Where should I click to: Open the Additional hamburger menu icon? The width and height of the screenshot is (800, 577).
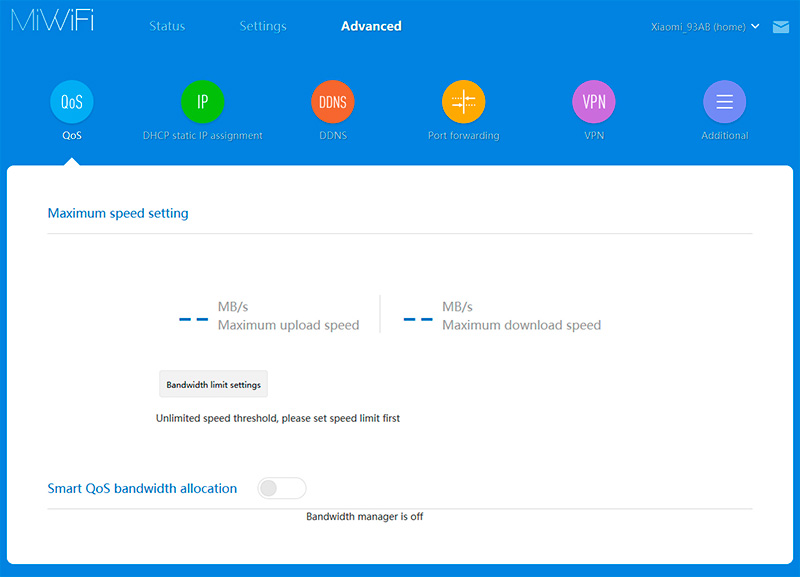(x=724, y=102)
